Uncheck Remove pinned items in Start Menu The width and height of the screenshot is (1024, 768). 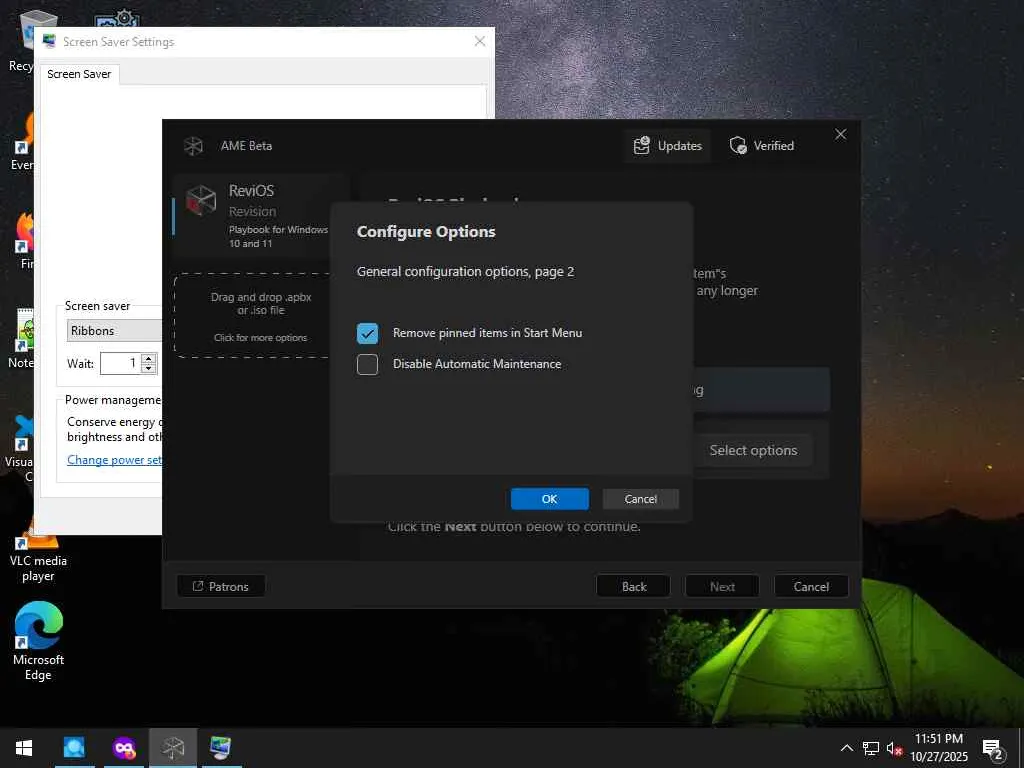pos(367,333)
